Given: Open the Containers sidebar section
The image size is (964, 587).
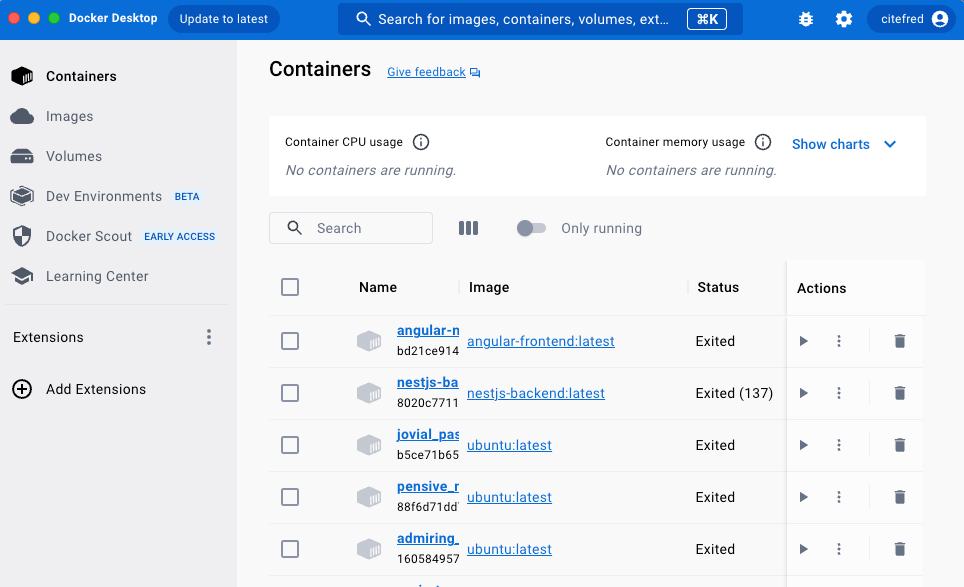Looking at the screenshot, I should point(117,76).
